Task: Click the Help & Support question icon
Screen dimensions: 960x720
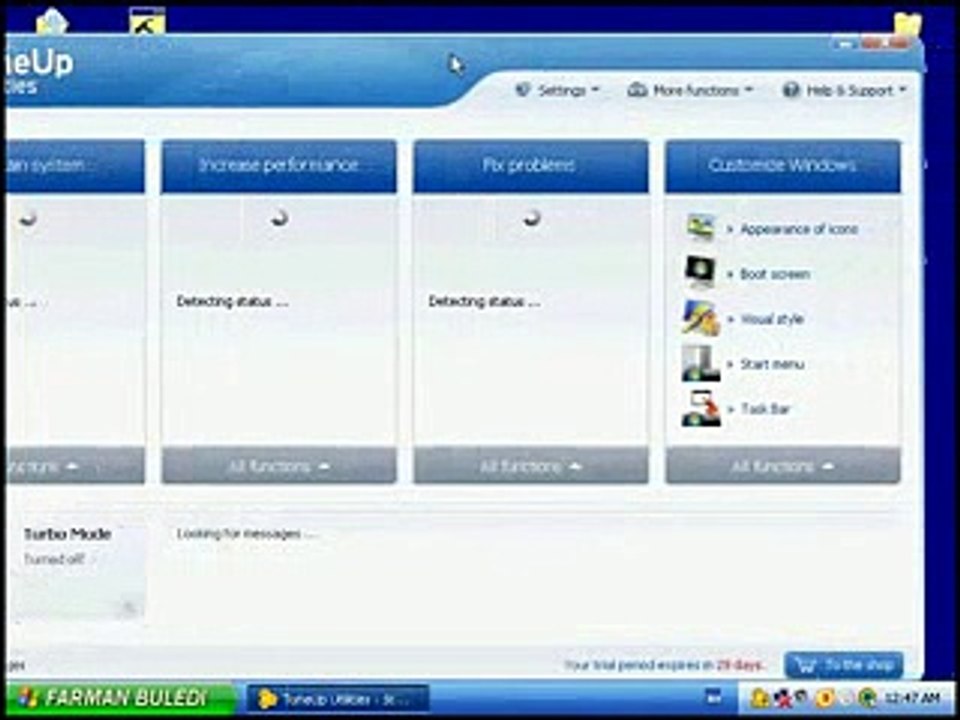Action: (x=791, y=90)
